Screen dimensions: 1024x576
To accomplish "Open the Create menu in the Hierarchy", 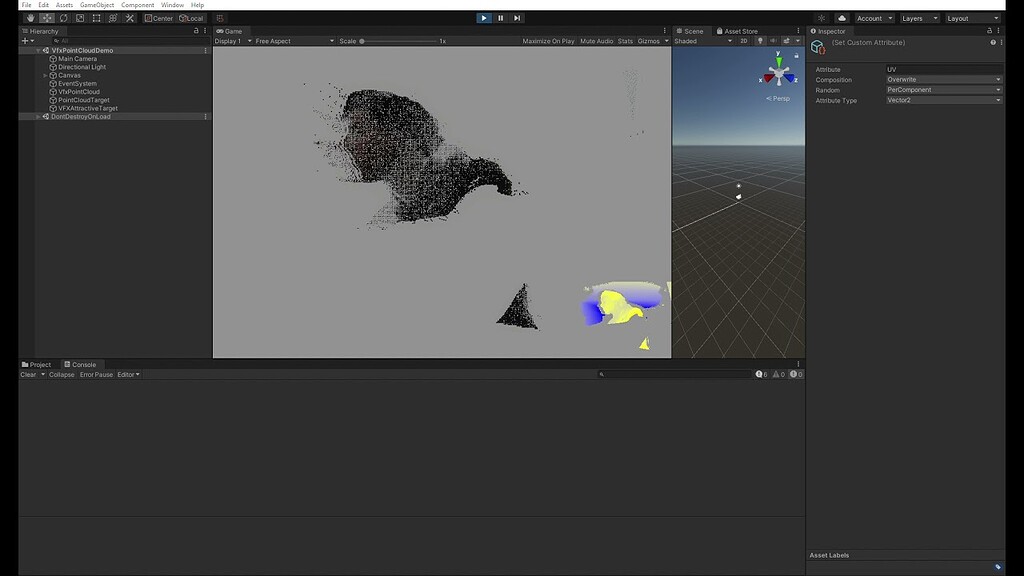I will pos(23,39).
